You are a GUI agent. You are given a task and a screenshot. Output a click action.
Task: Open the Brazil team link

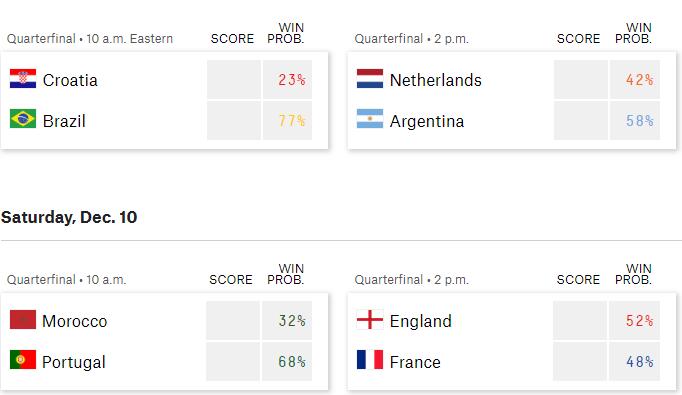64,121
